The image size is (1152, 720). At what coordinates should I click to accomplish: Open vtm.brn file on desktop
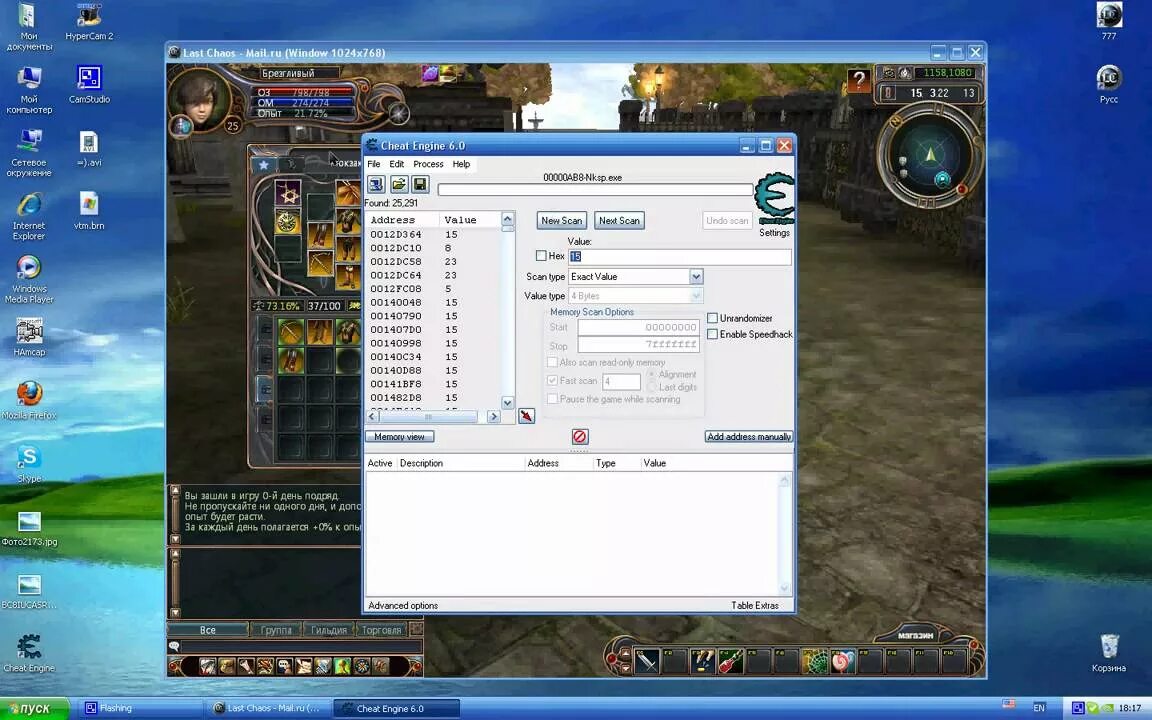[89, 211]
